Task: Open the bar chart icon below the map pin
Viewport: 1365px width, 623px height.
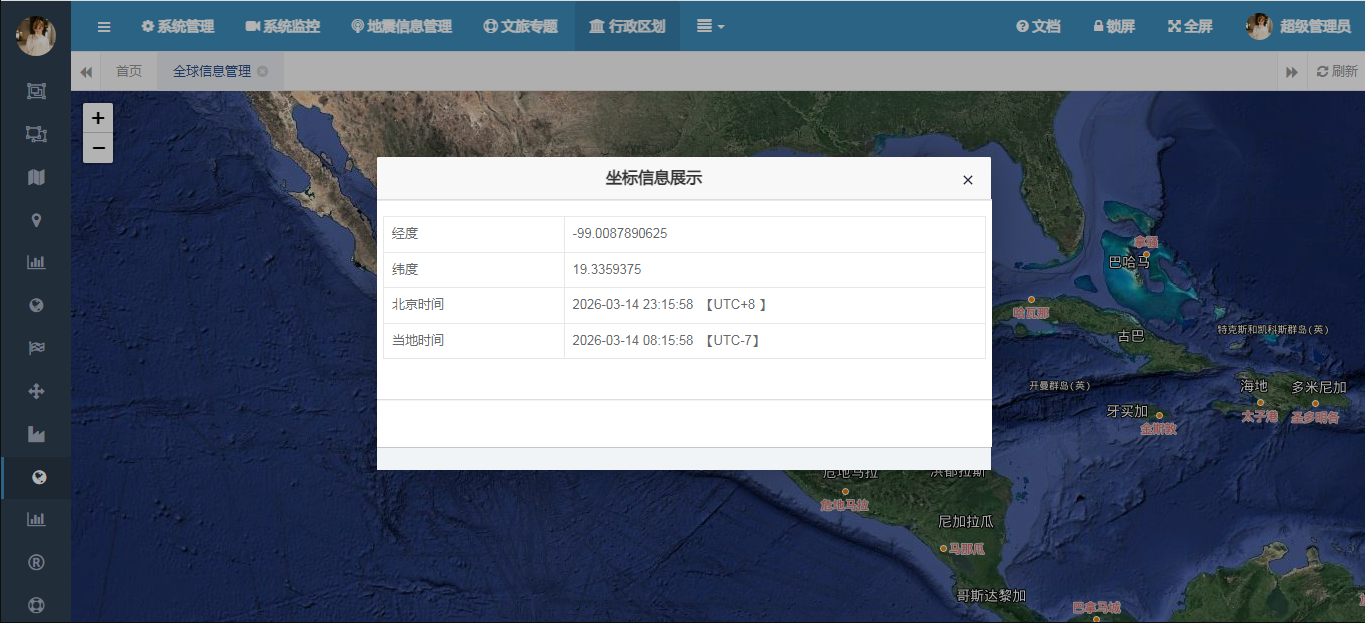Action: click(36, 263)
